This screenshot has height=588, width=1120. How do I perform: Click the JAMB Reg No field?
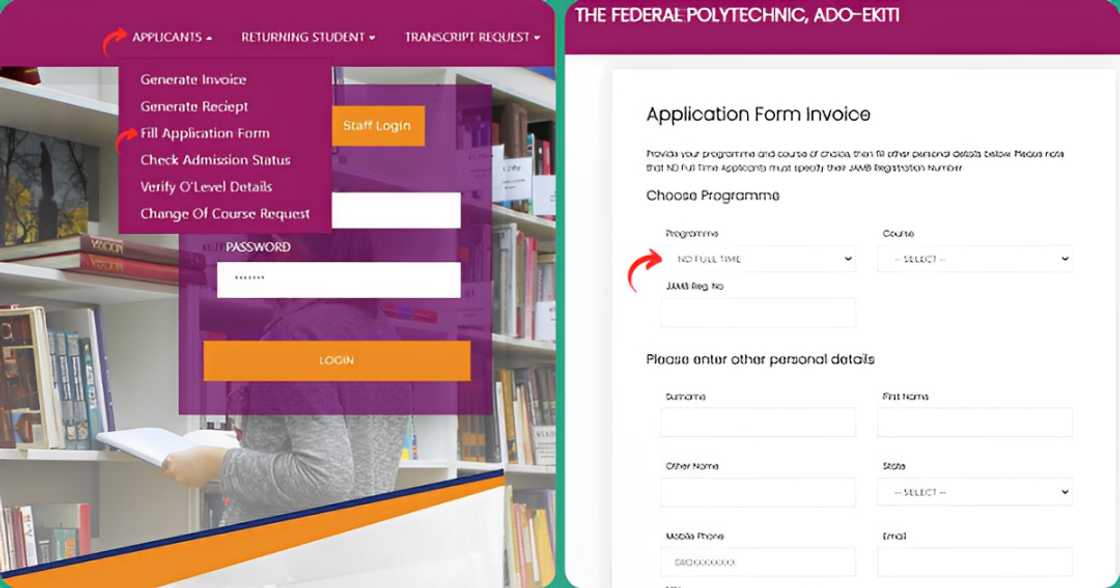pyautogui.click(x=759, y=313)
